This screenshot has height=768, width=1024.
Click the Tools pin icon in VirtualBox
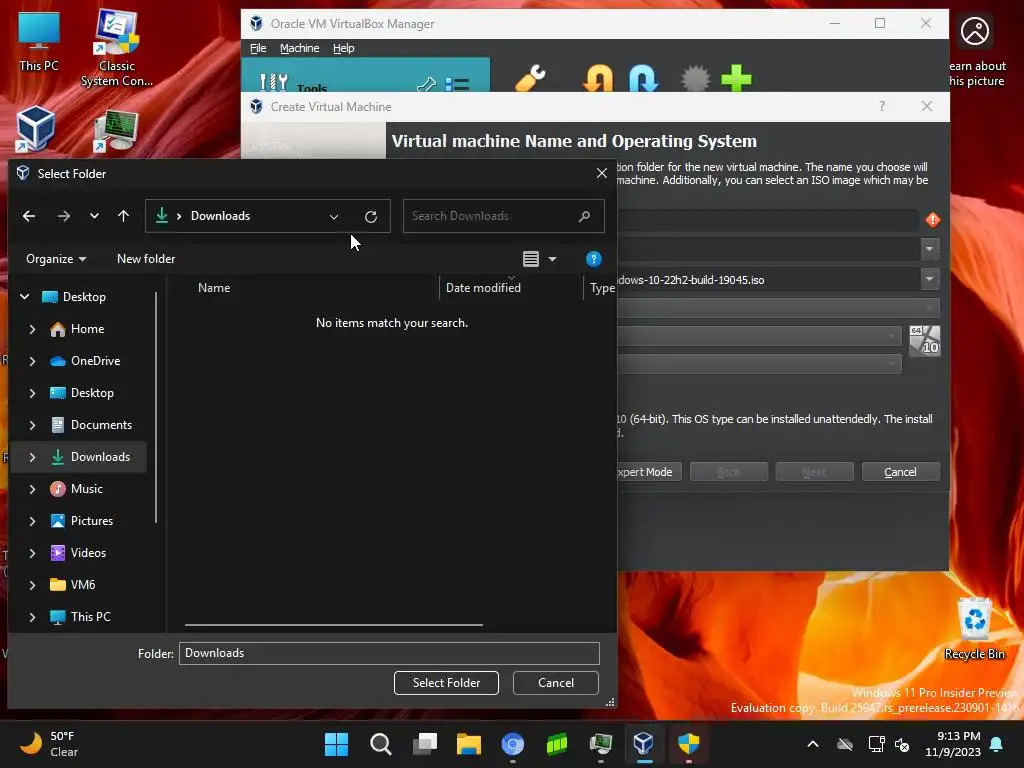tap(426, 84)
